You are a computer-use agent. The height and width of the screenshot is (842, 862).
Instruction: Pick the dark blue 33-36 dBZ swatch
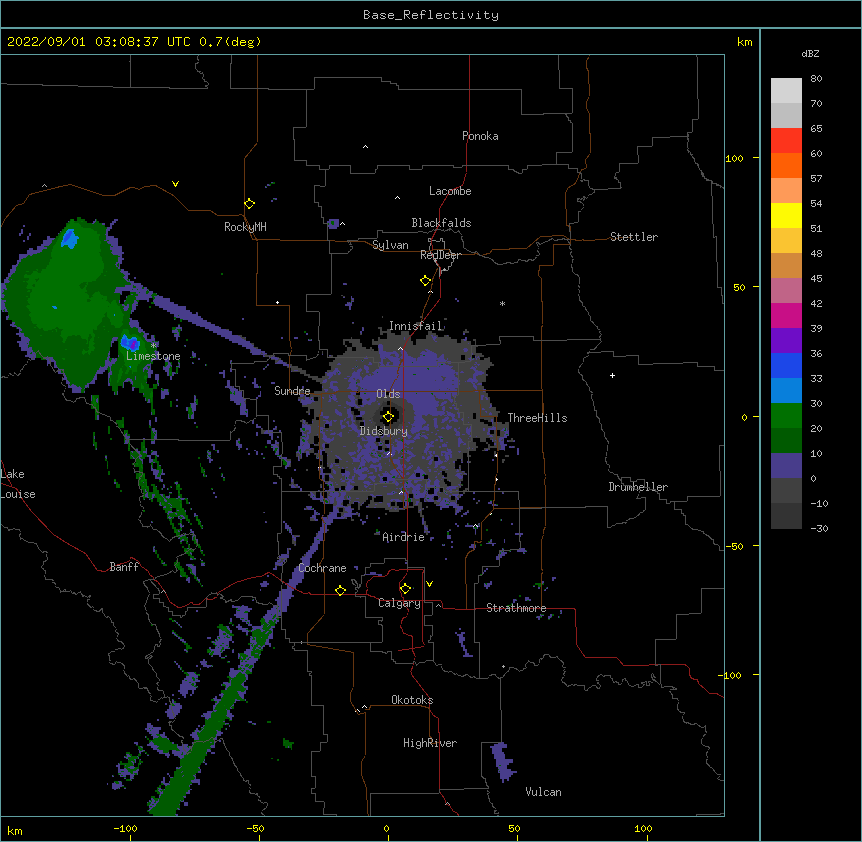click(x=786, y=365)
